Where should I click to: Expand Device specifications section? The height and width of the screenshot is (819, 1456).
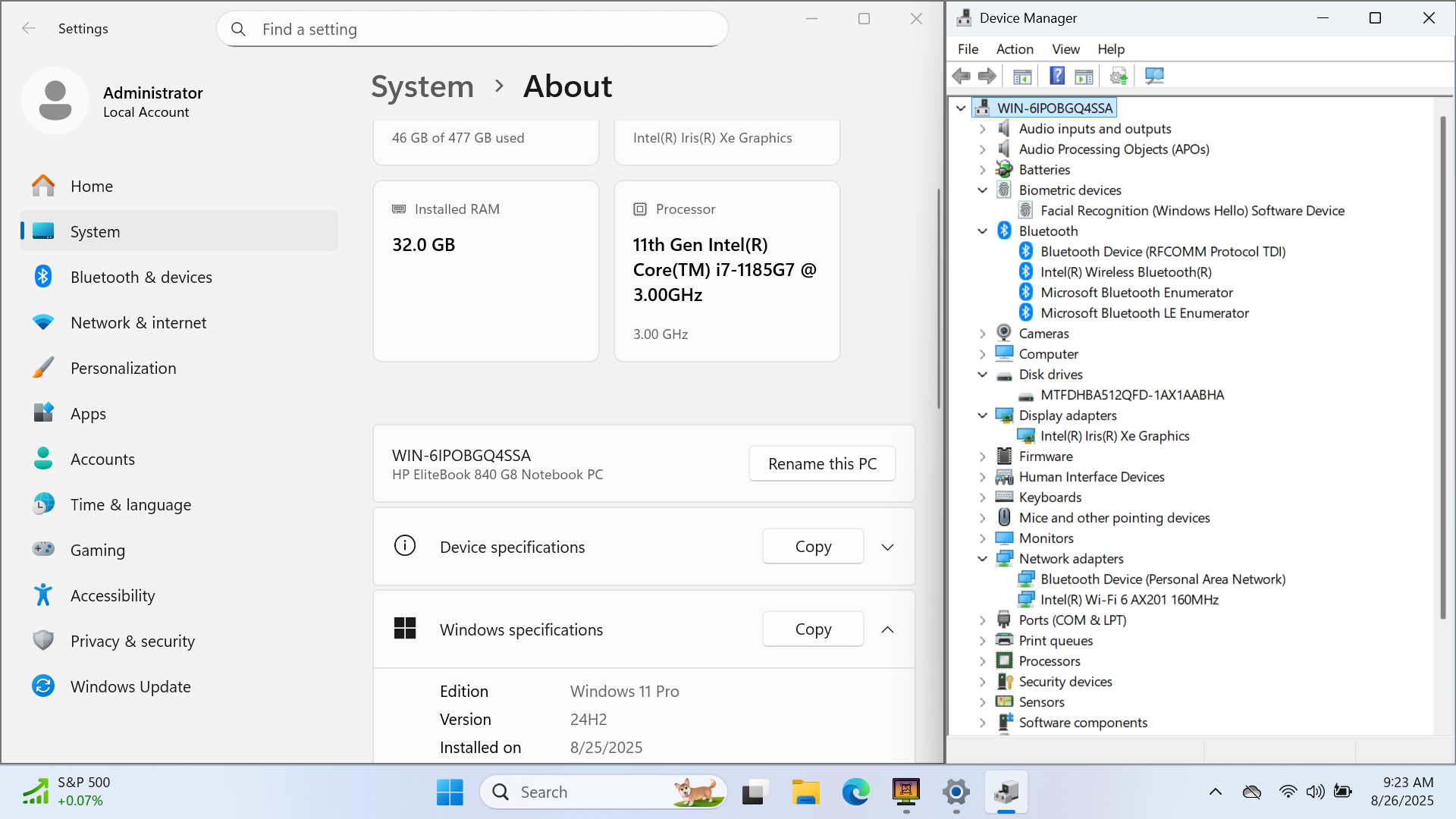[887, 547]
